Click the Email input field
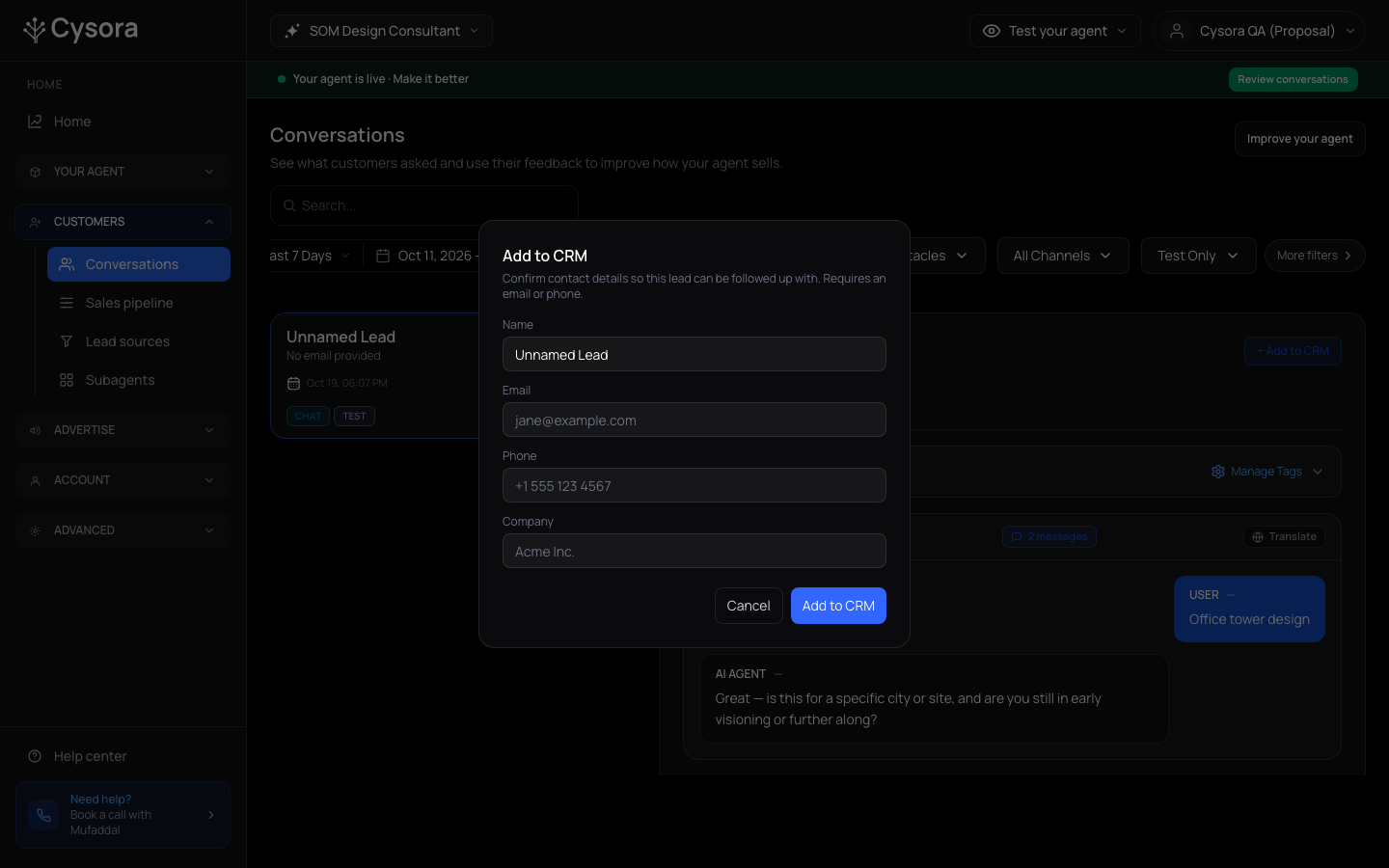 (694, 420)
